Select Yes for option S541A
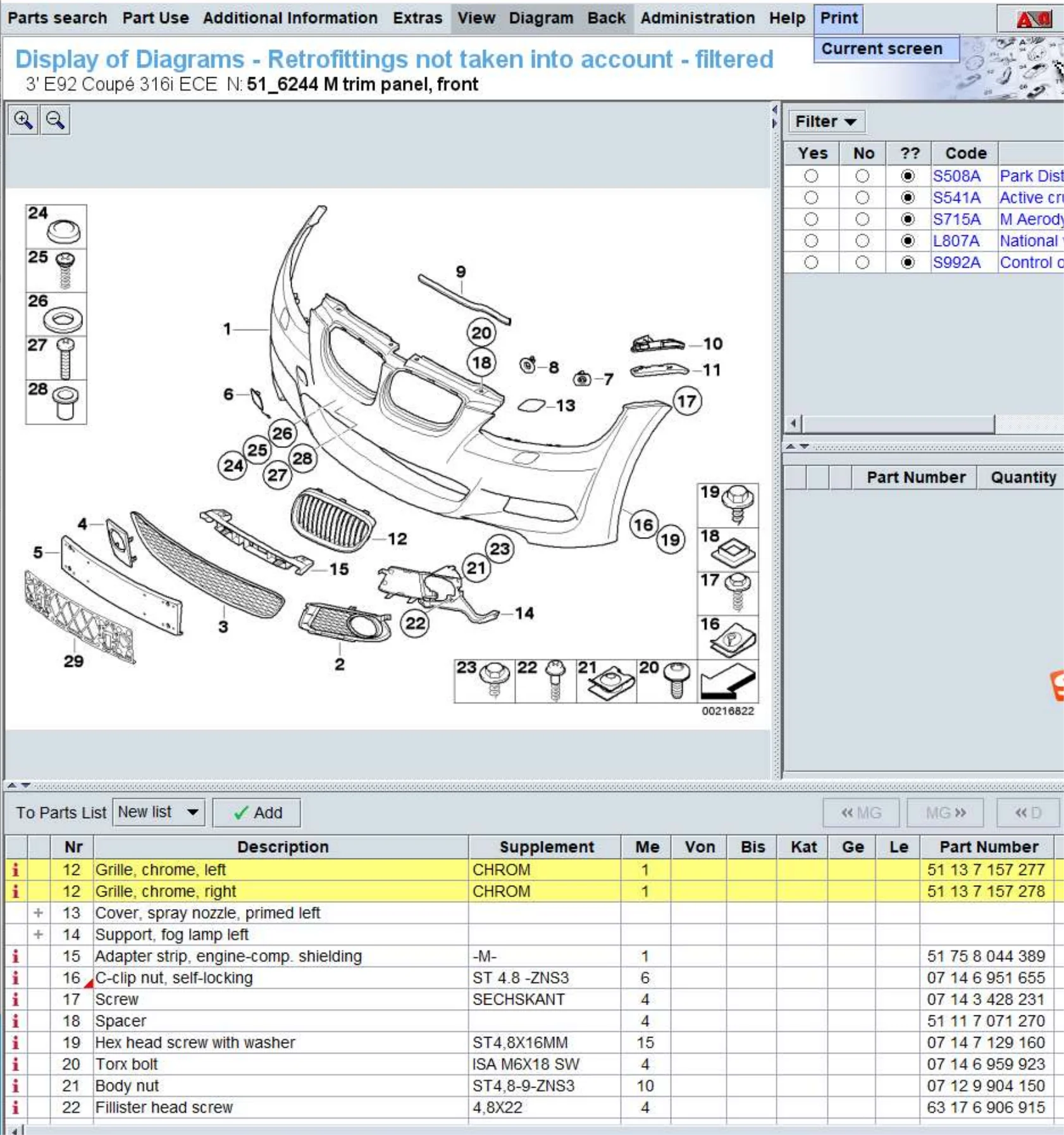The width and height of the screenshot is (1064, 1135). (811, 197)
